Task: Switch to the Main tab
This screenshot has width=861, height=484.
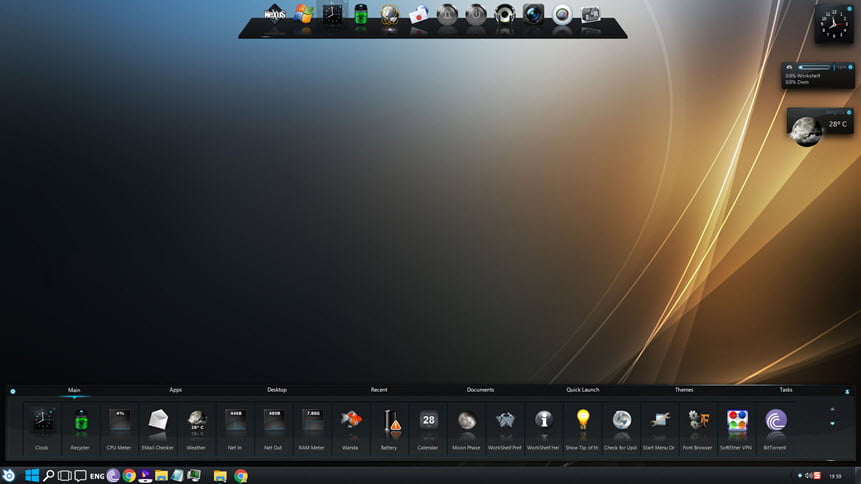Action: (74, 390)
